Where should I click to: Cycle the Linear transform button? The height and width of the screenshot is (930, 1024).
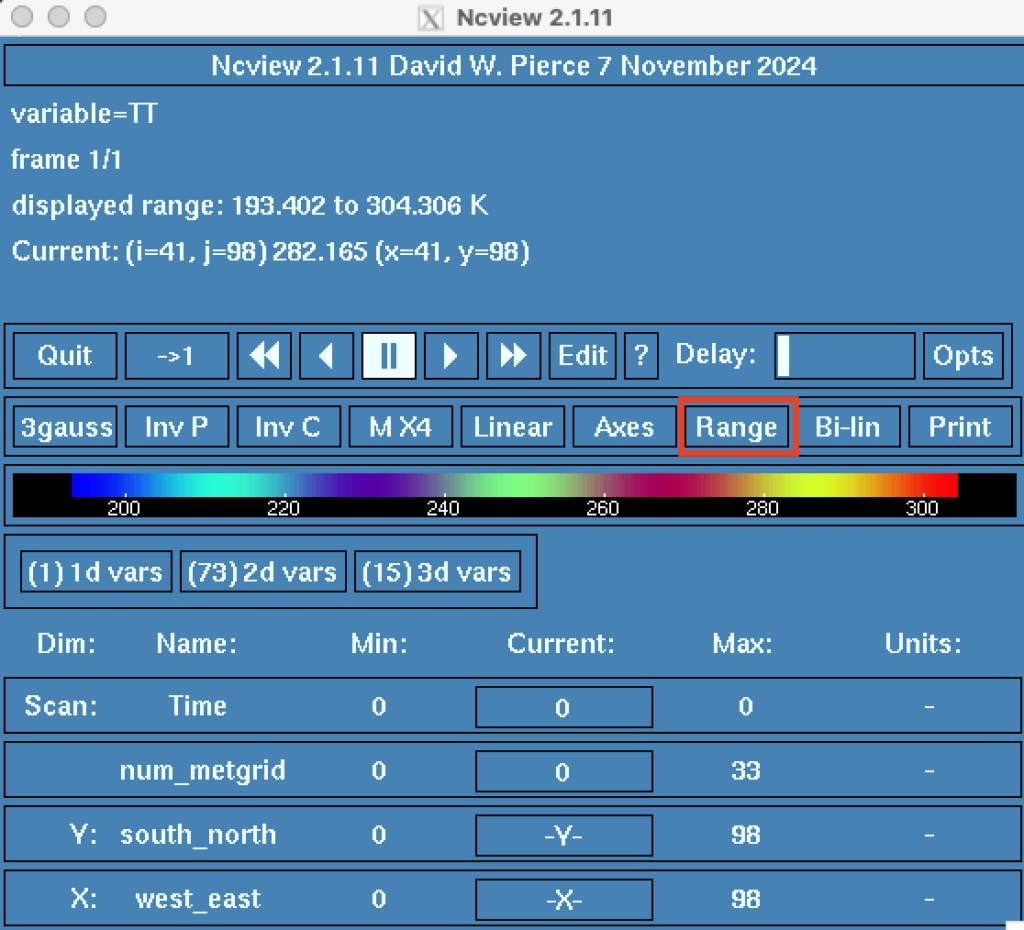513,427
